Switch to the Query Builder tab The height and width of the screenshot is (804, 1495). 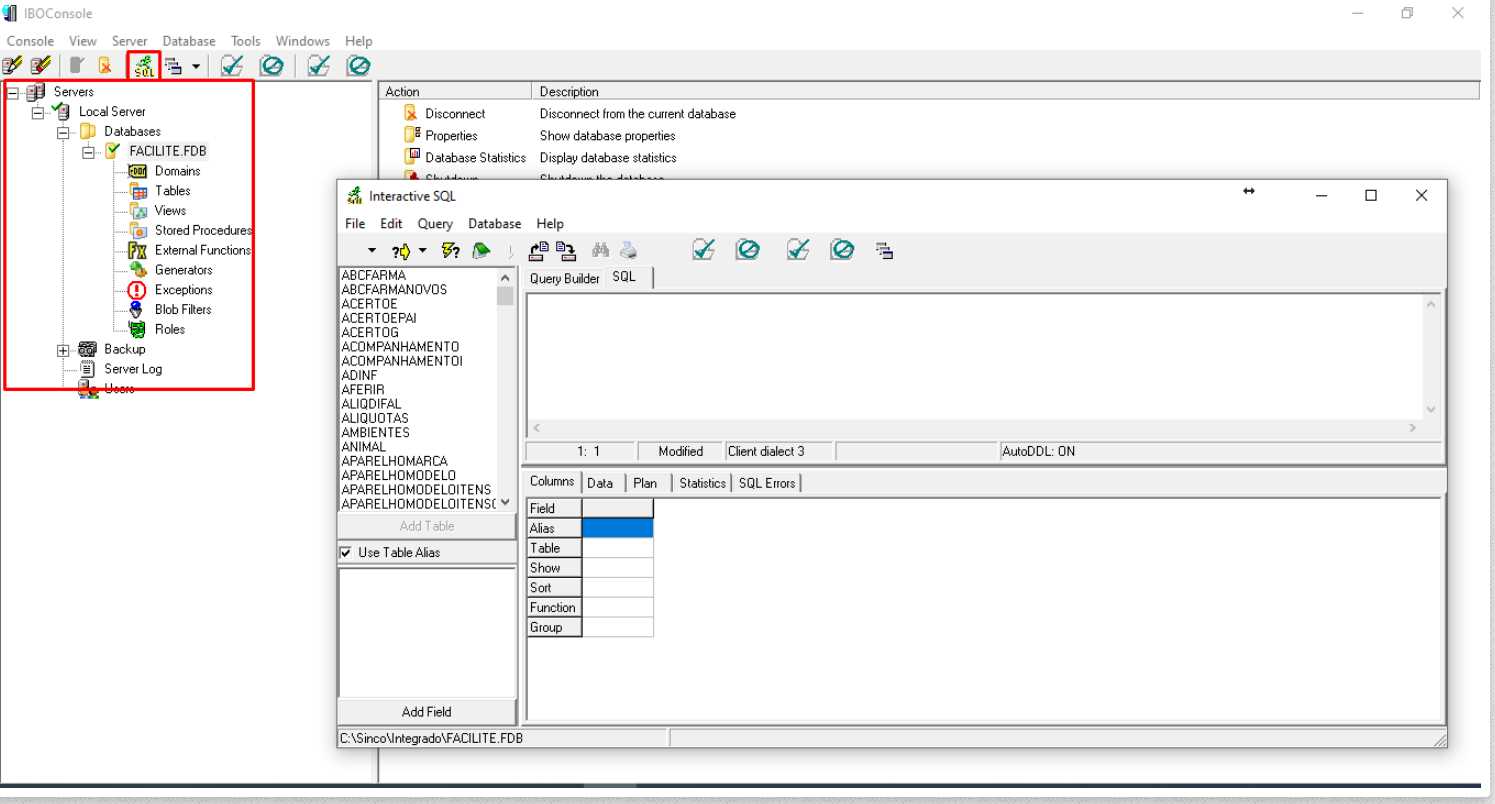[564, 279]
